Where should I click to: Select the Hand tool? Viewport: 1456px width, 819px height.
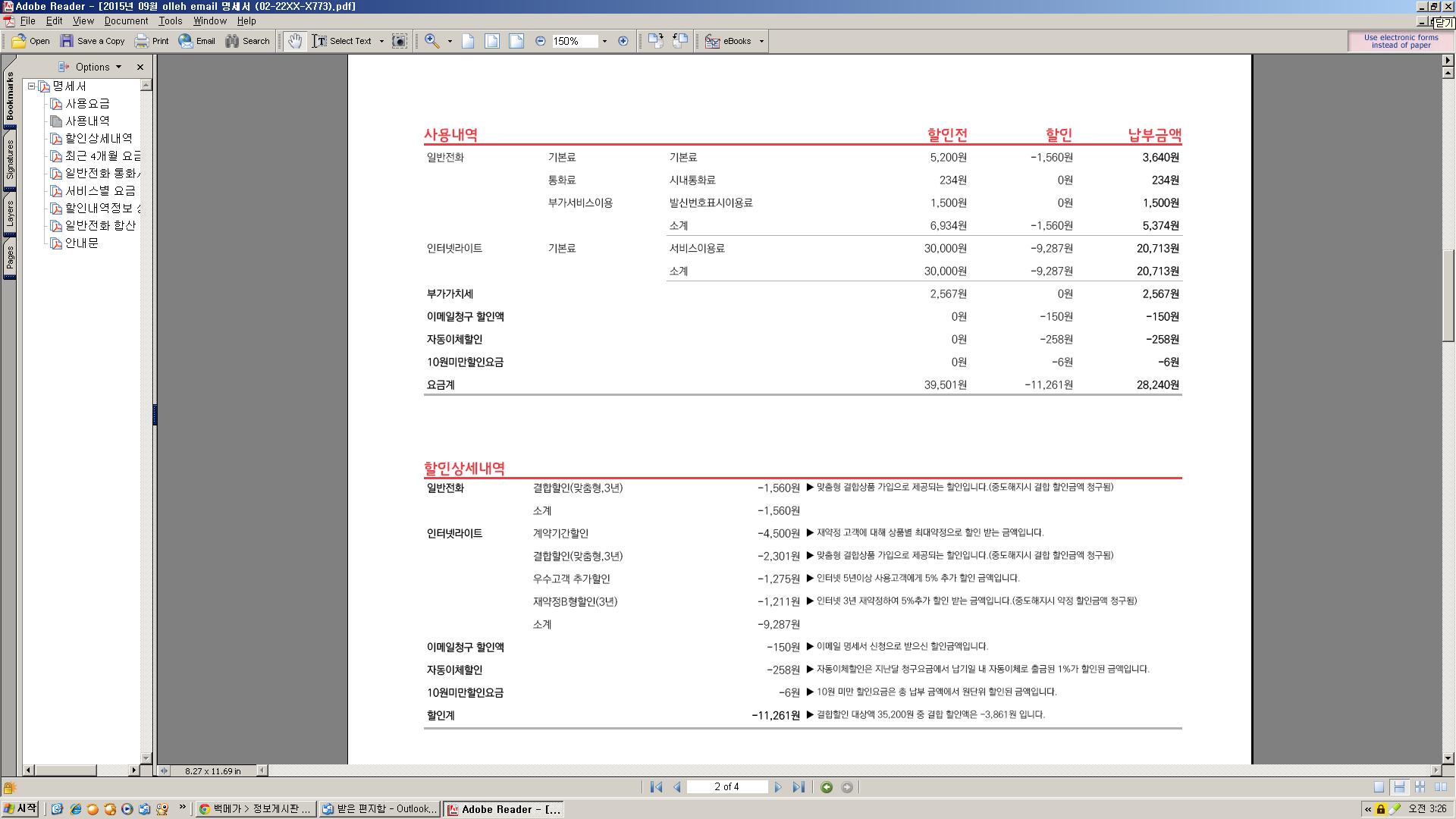point(295,41)
